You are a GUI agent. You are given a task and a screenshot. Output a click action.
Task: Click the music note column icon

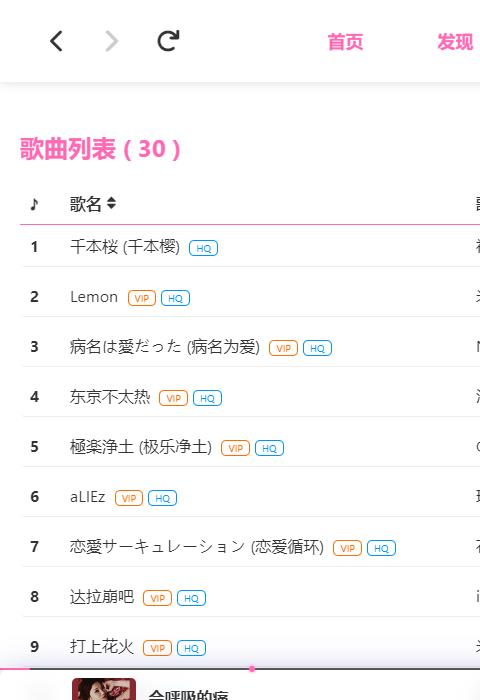pyautogui.click(x=34, y=204)
